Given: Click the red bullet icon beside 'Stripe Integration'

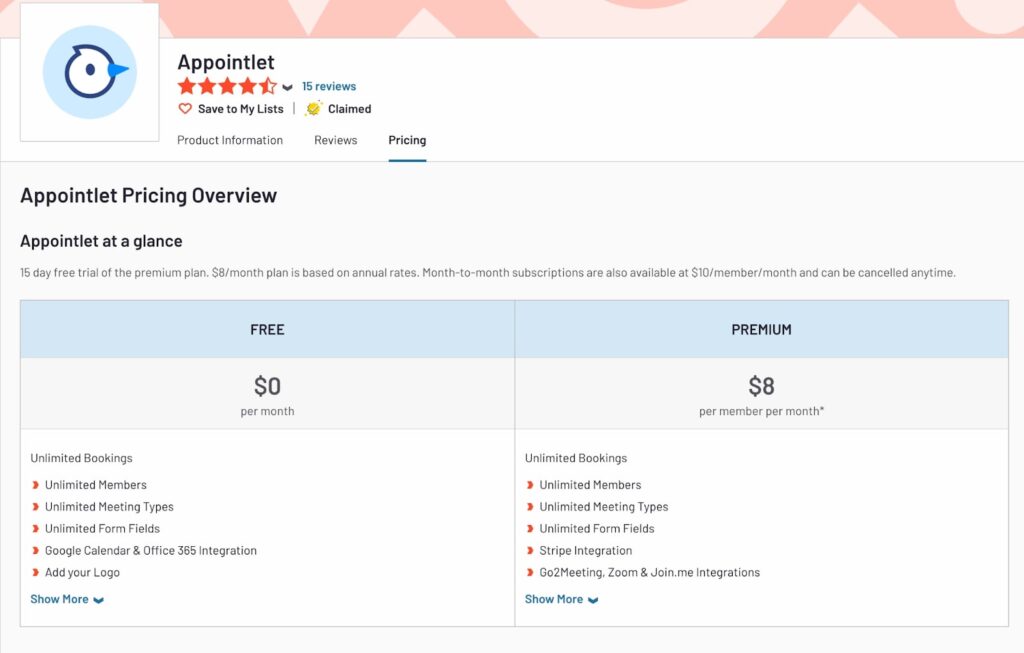Looking at the screenshot, I should 530,550.
